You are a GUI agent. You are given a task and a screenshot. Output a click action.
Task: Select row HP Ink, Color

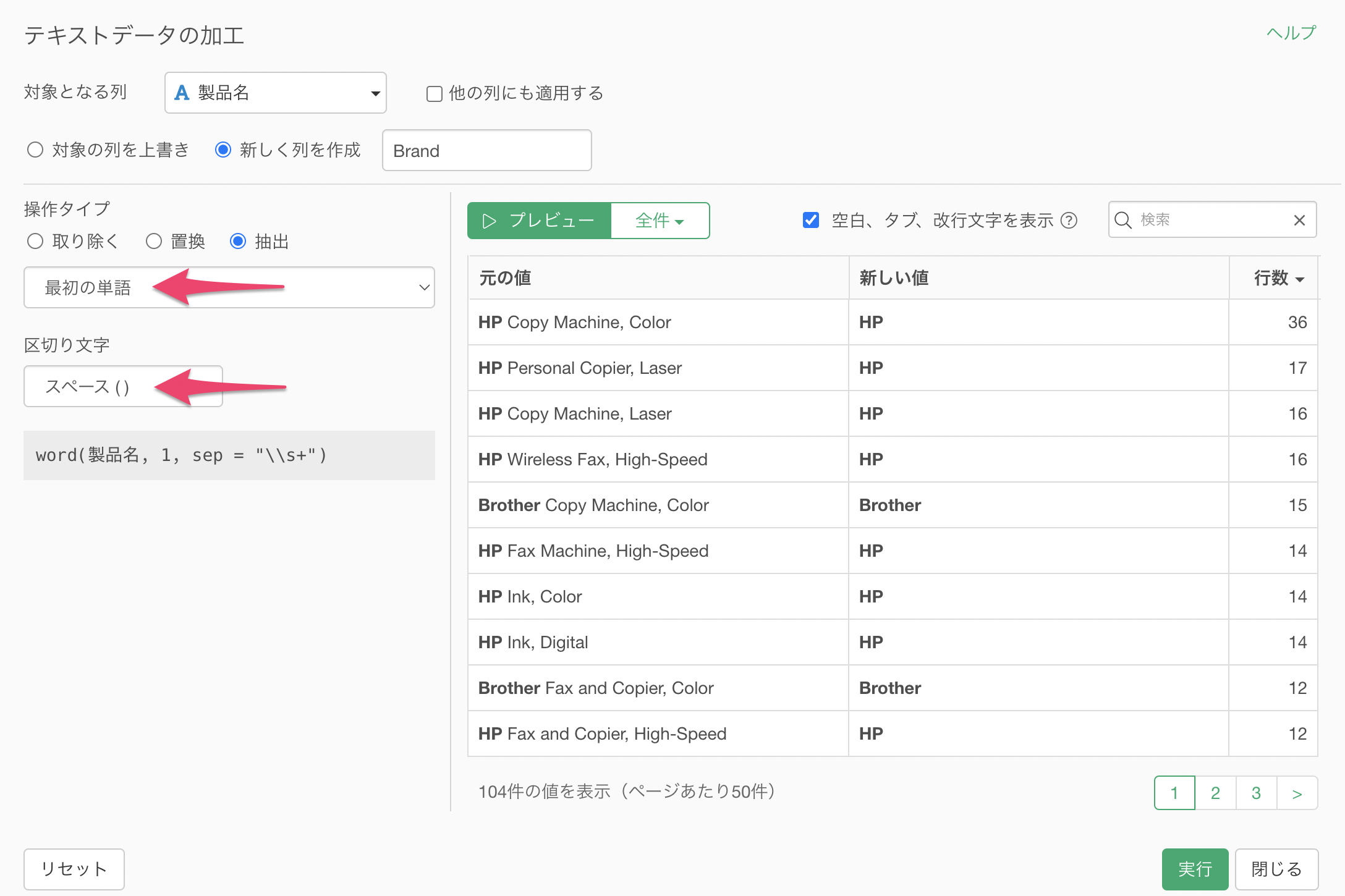(x=893, y=597)
